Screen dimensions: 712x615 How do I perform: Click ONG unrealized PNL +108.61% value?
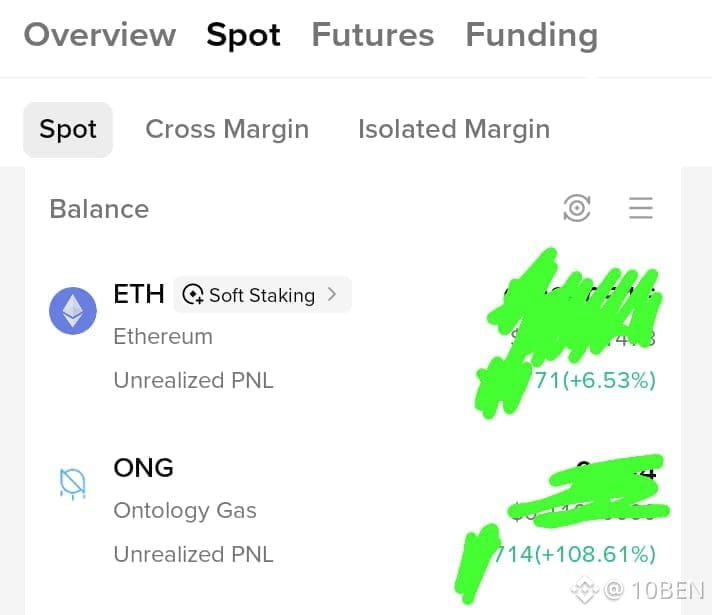pos(574,554)
